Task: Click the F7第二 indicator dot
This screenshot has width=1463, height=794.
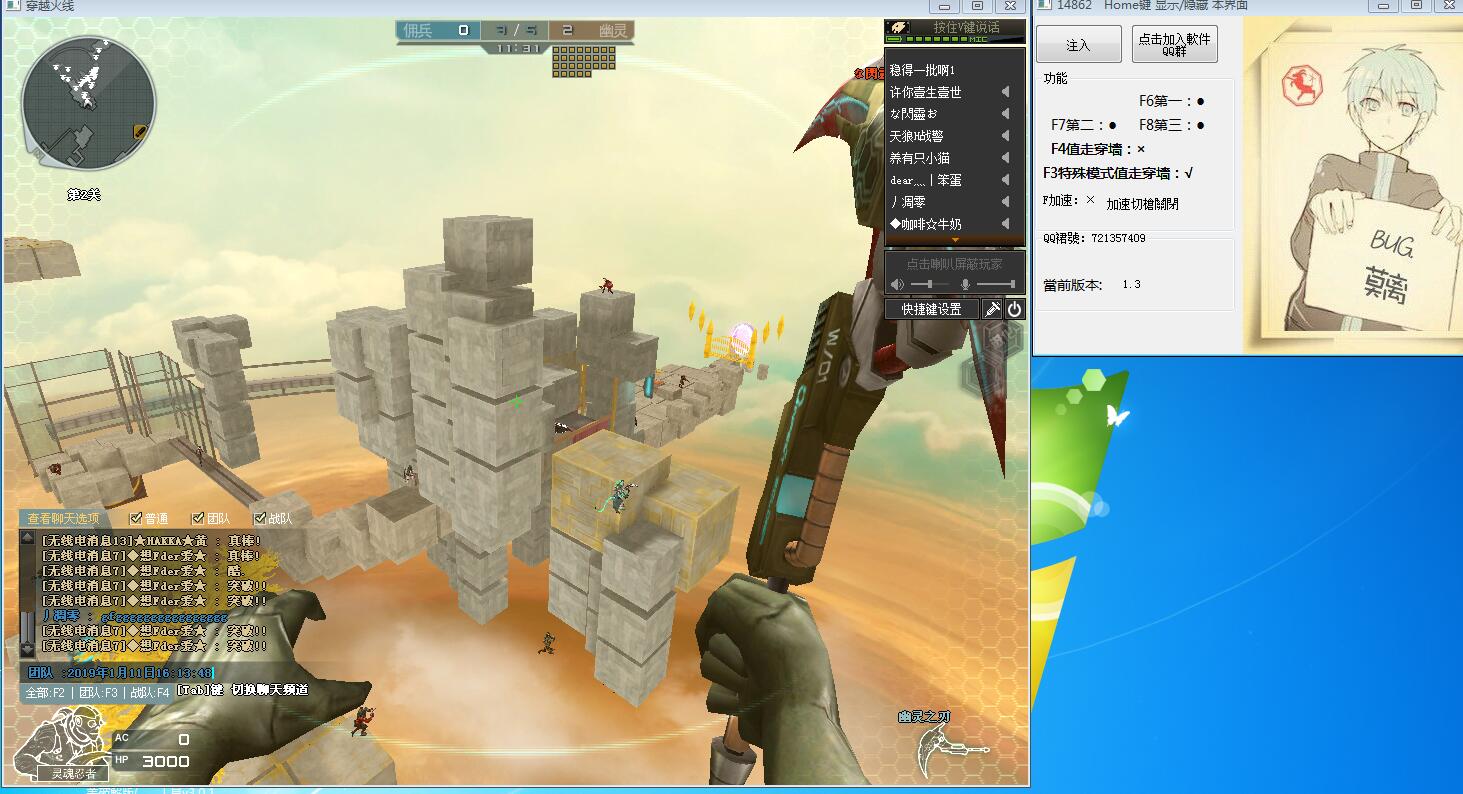Action: pyautogui.click(x=1112, y=125)
